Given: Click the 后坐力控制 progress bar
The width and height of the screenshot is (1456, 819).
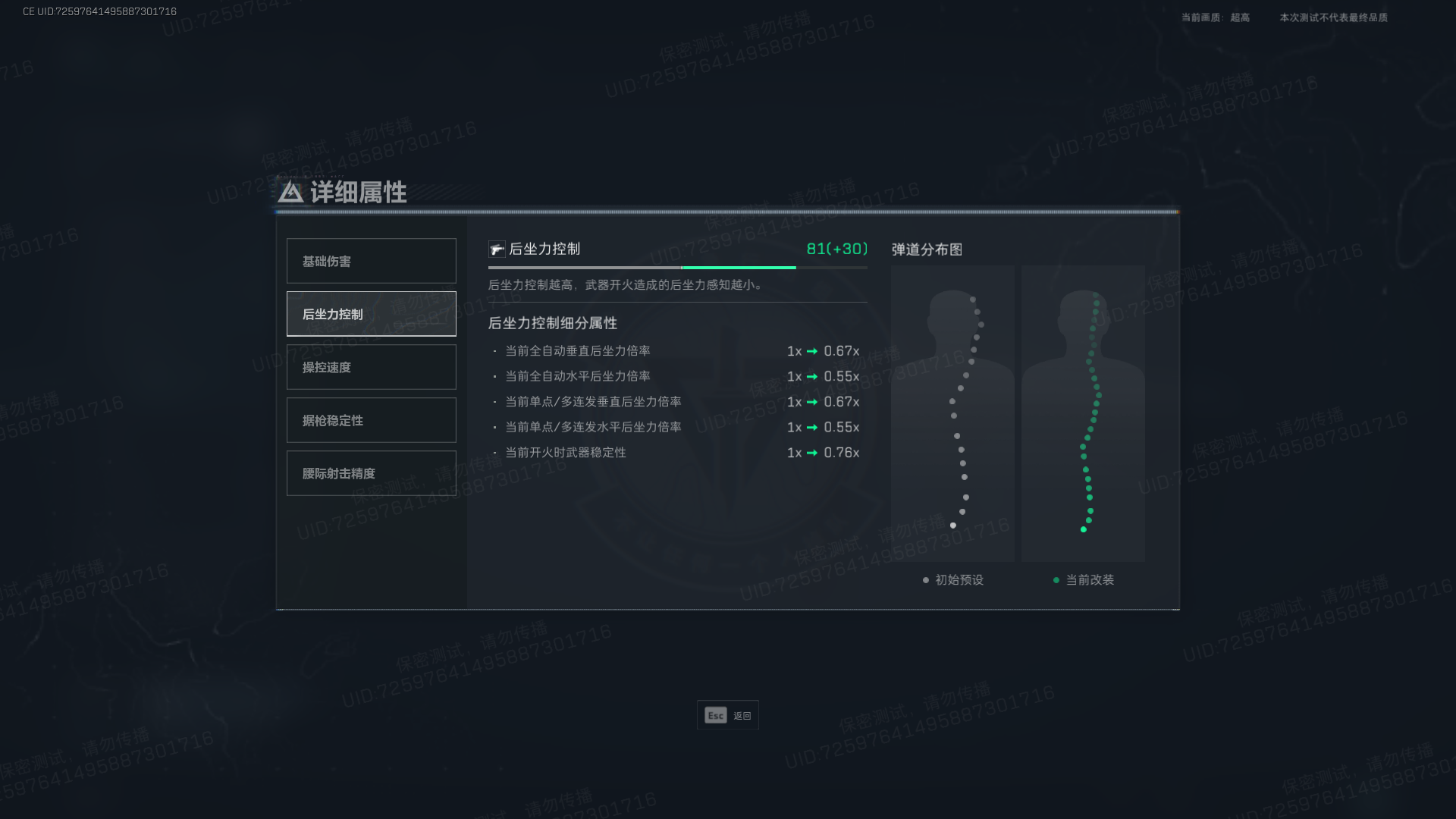Looking at the screenshot, I should tap(677, 268).
